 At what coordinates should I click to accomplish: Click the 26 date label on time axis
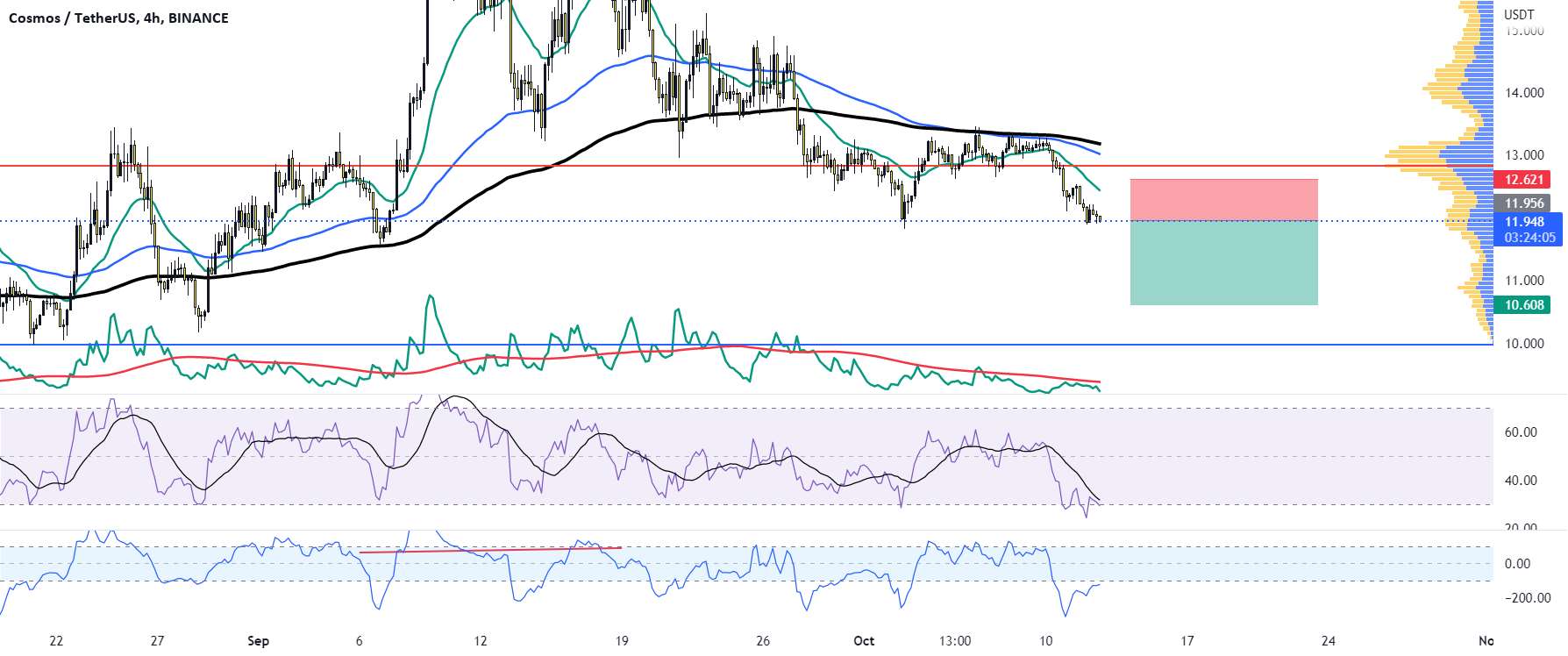click(763, 641)
